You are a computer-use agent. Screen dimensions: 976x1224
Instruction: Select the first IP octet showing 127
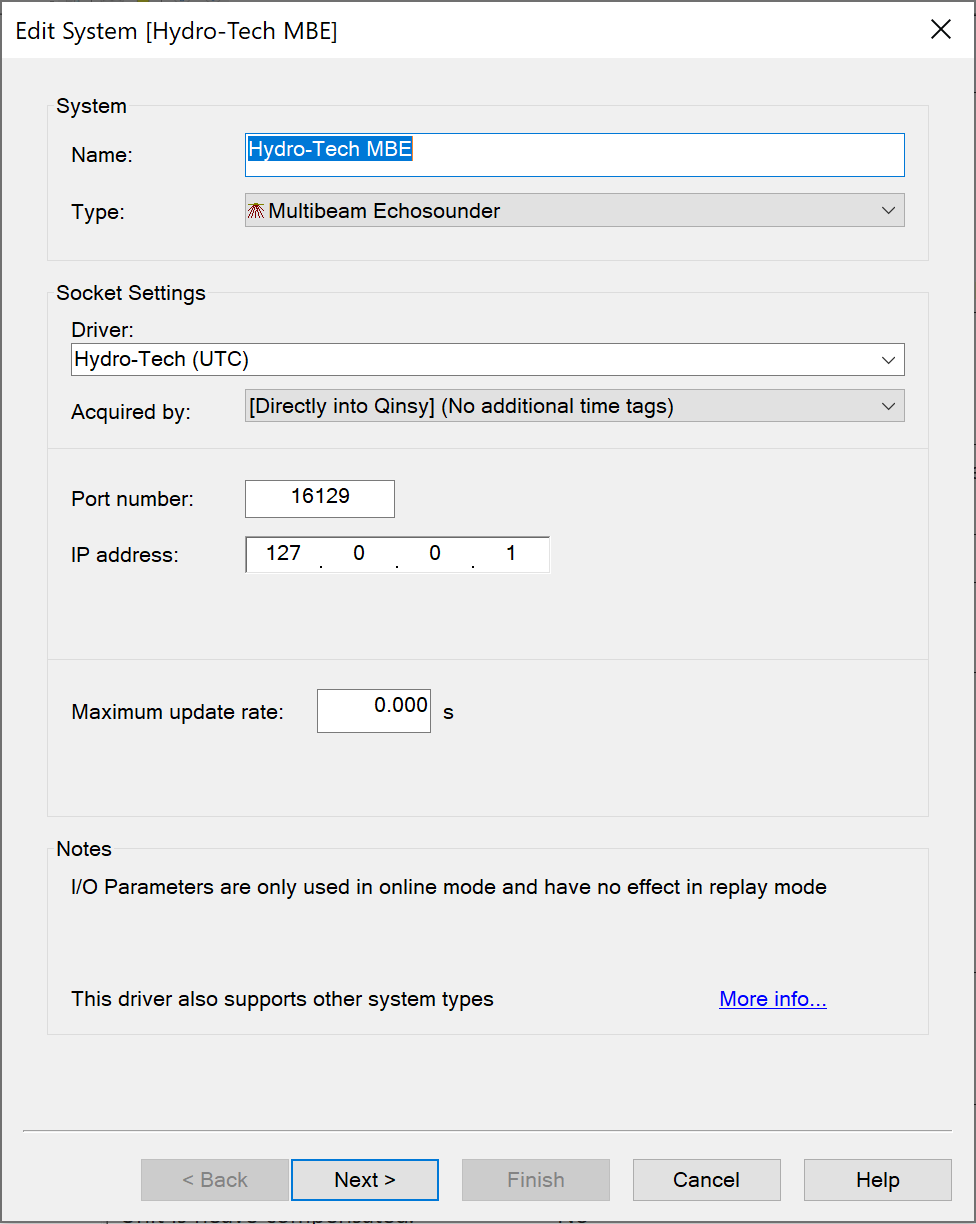284,554
